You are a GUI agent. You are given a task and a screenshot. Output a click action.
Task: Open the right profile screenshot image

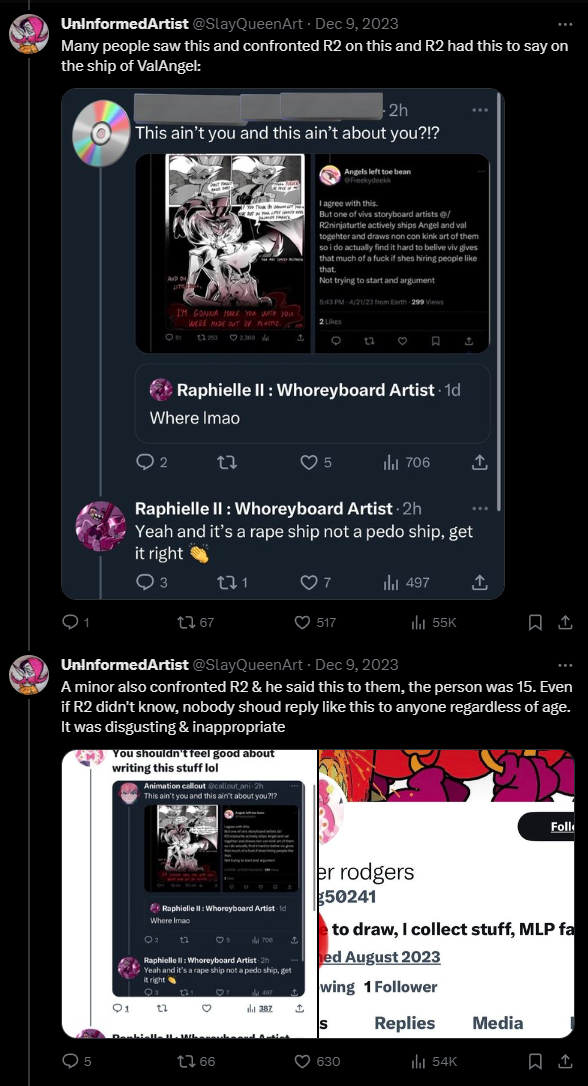pos(447,893)
